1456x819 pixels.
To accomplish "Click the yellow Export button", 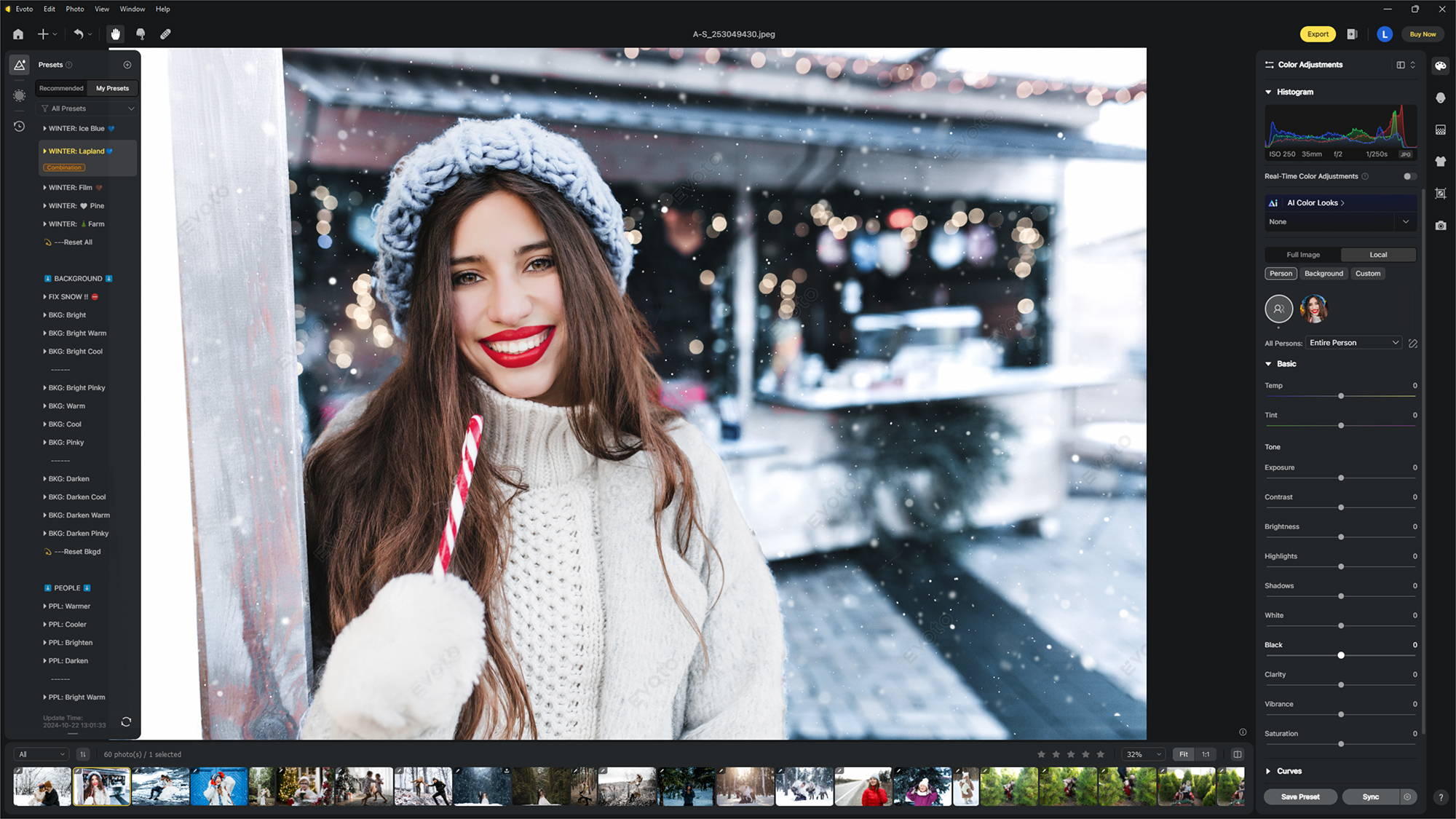I will coord(1317,34).
